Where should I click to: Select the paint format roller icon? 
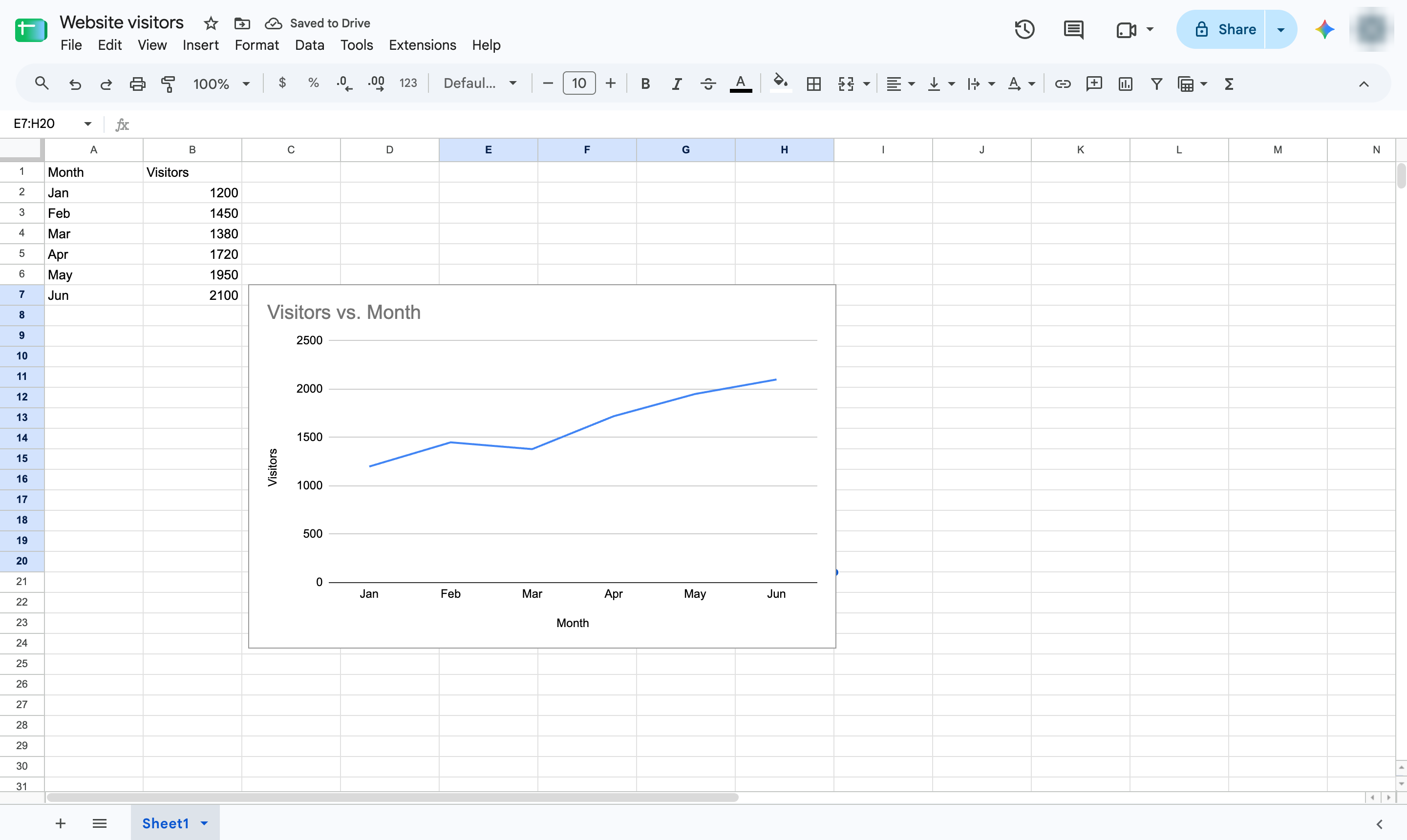[168, 84]
